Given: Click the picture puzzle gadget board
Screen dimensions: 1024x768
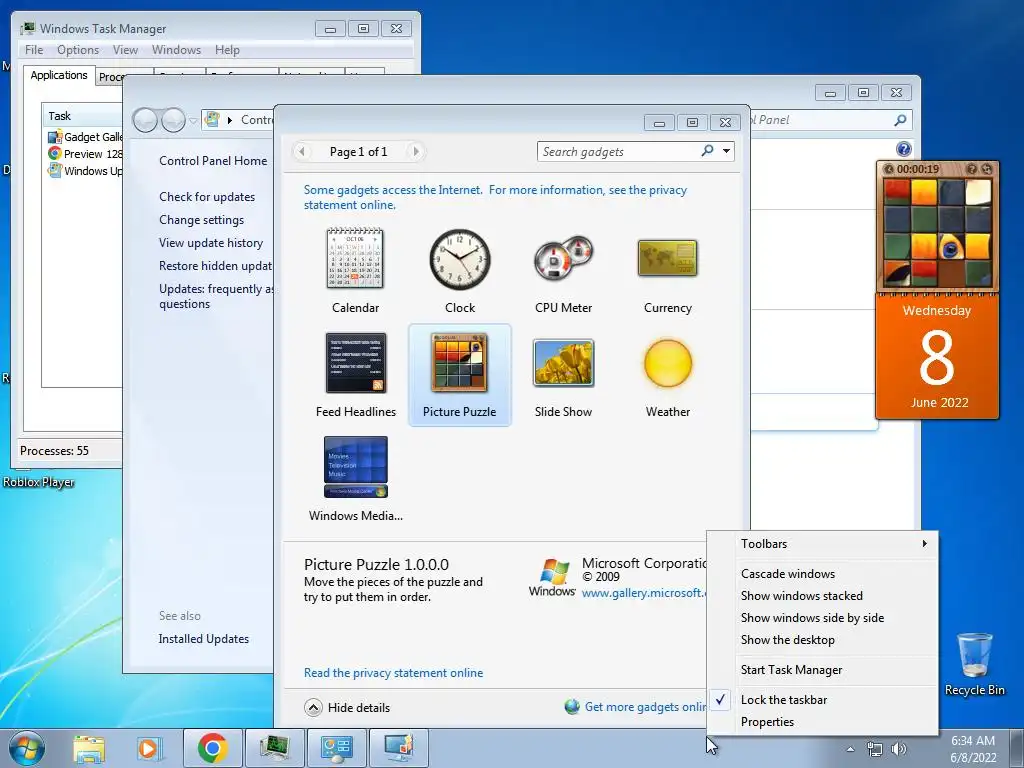Looking at the screenshot, I should pos(936,231).
